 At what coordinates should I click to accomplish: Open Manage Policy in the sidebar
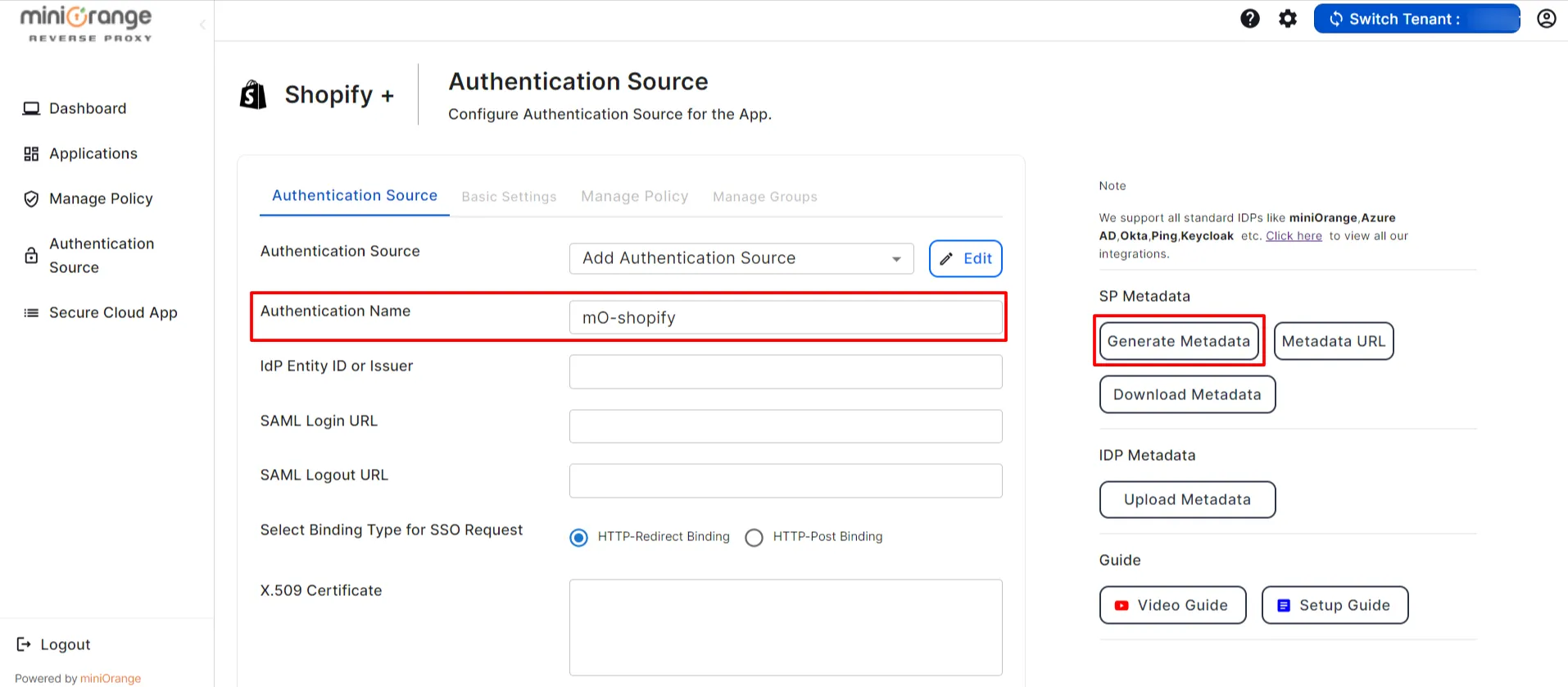[x=101, y=199]
